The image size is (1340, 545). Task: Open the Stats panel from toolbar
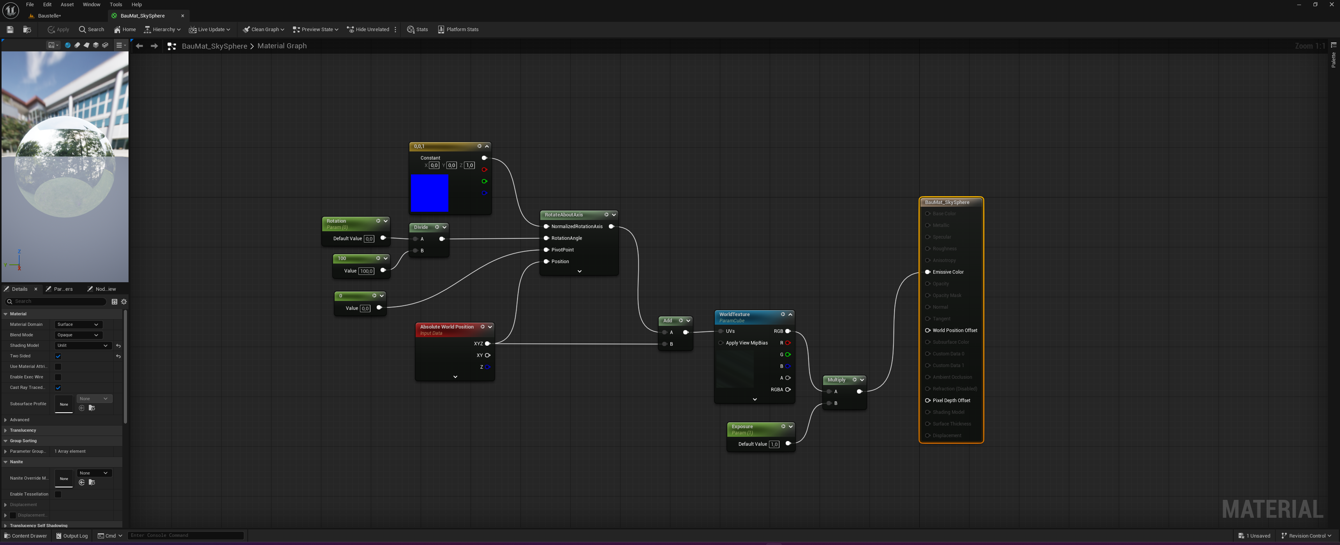(417, 30)
